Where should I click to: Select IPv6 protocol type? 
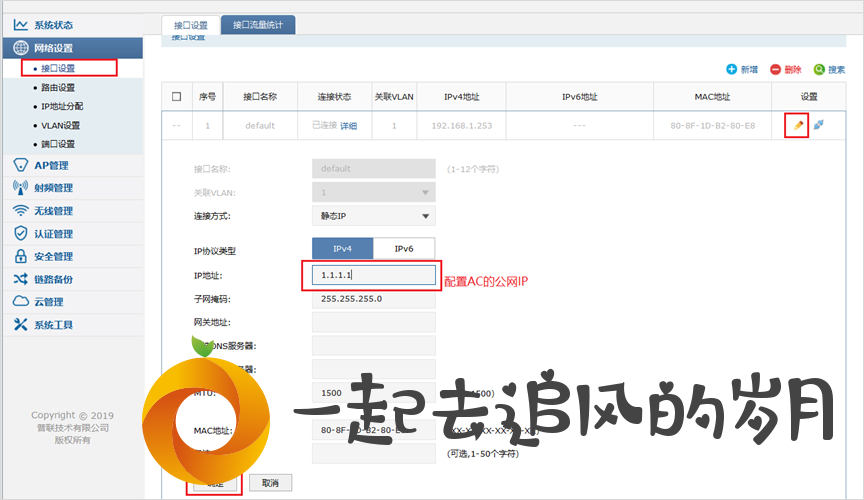pos(404,249)
